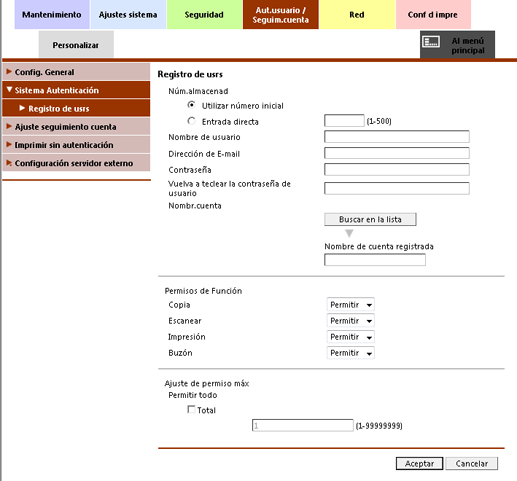This screenshot has width=517, height=481.
Task: Click the Ajuste seguimiento cuenta label
Action: [65, 127]
